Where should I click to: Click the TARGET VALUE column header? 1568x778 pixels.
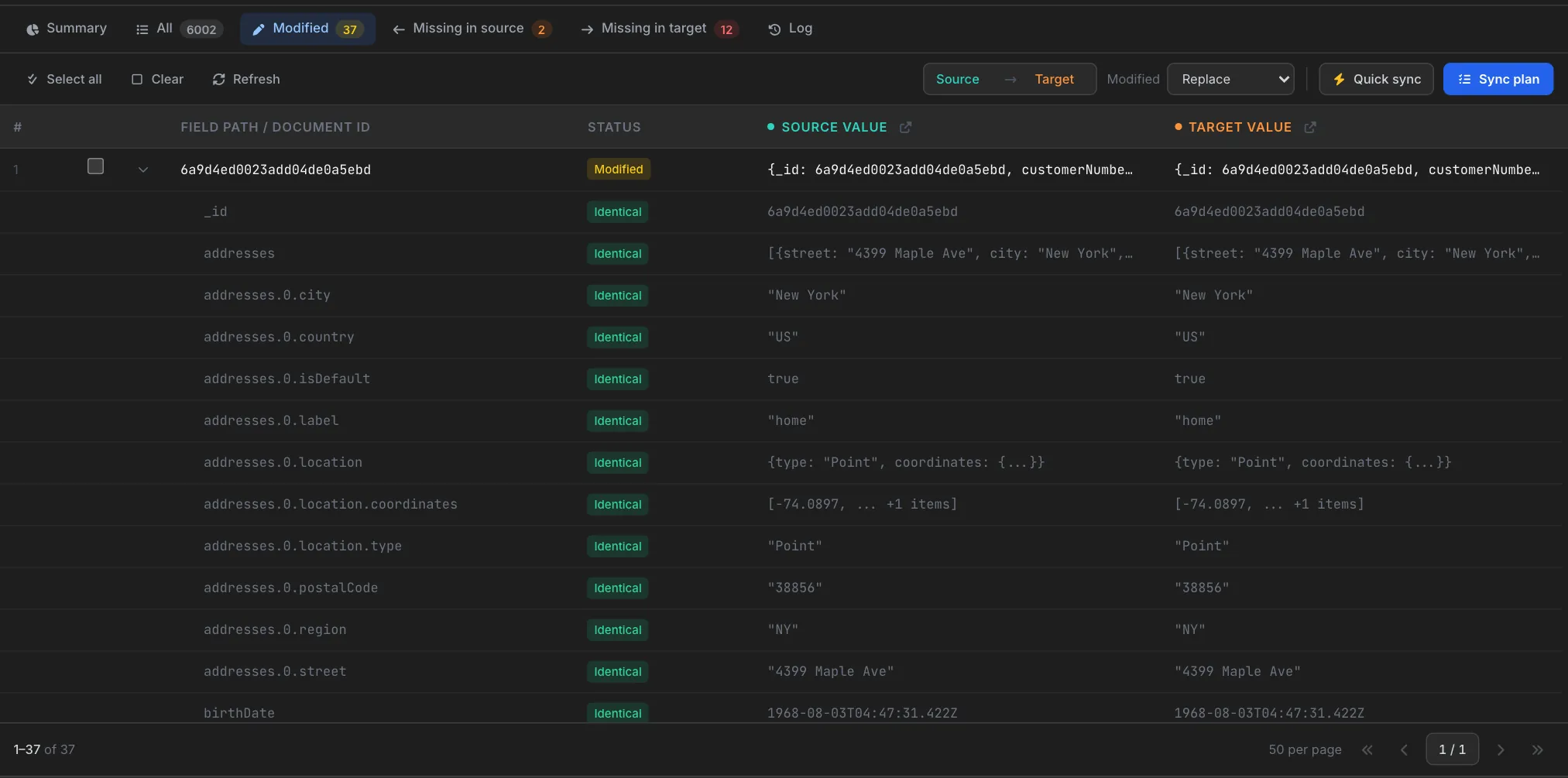pyautogui.click(x=1240, y=127)
